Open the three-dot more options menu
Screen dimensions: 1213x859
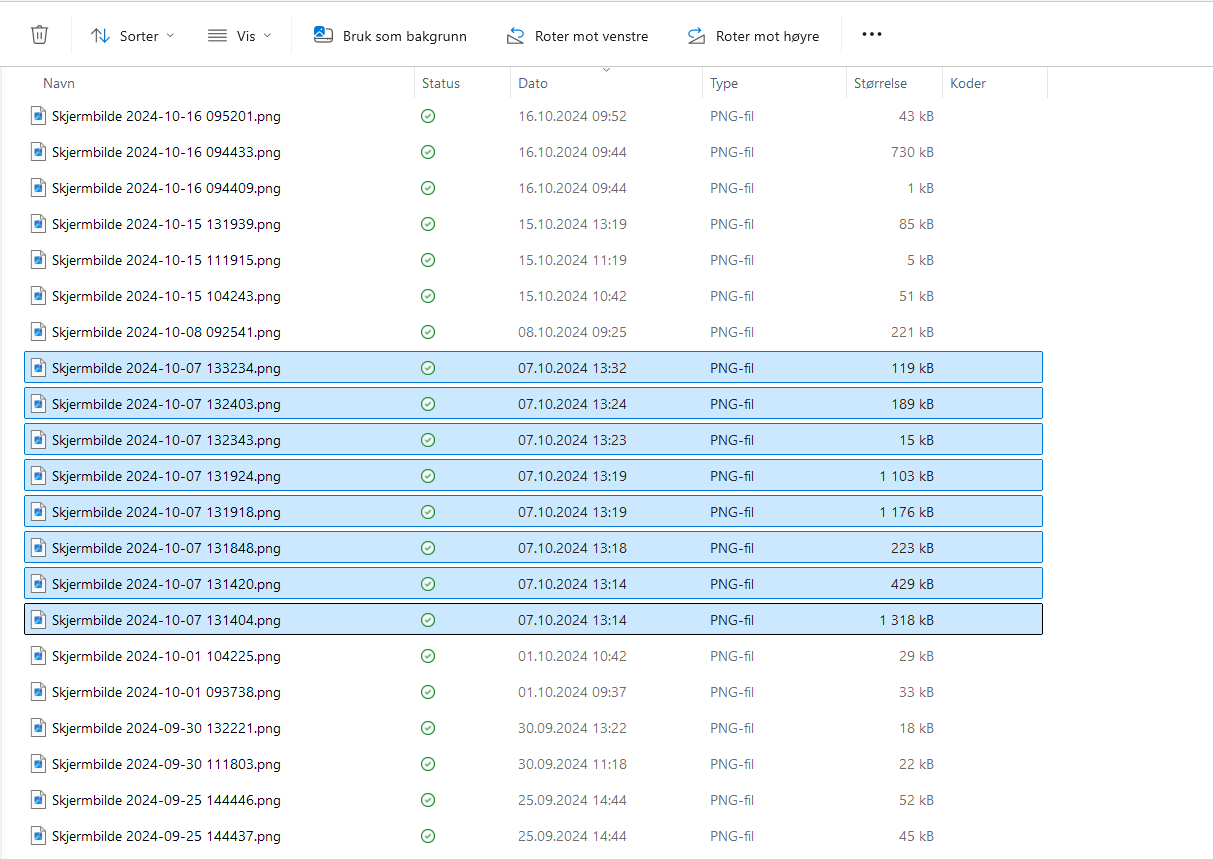[x=871, y=35]
